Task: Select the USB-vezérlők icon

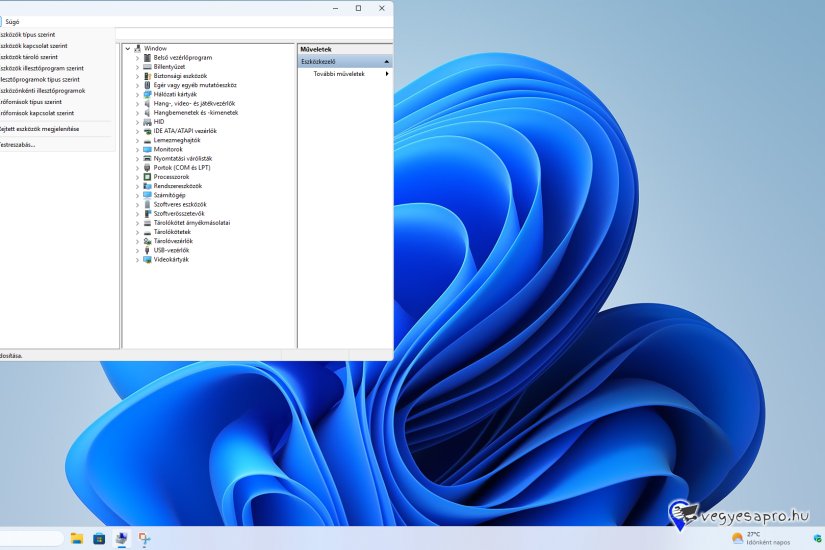Action: (148, 250)
